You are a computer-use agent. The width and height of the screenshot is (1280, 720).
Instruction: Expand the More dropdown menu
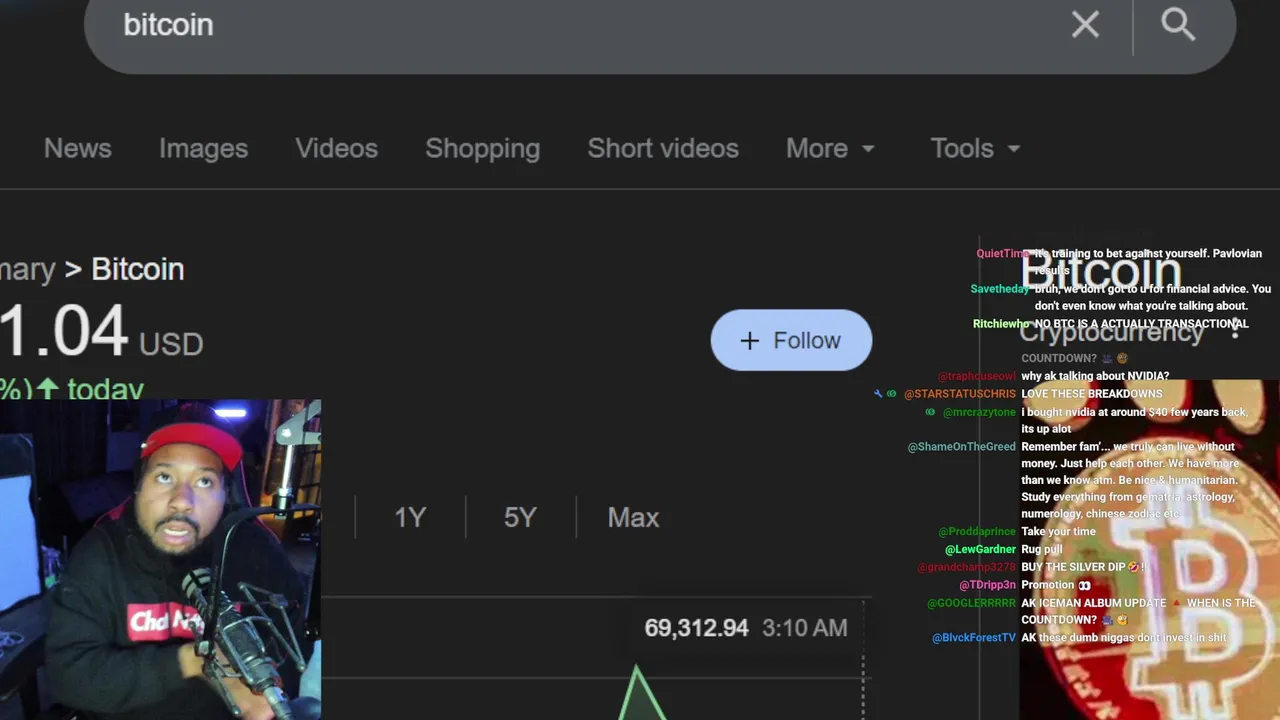click(829, 148)
